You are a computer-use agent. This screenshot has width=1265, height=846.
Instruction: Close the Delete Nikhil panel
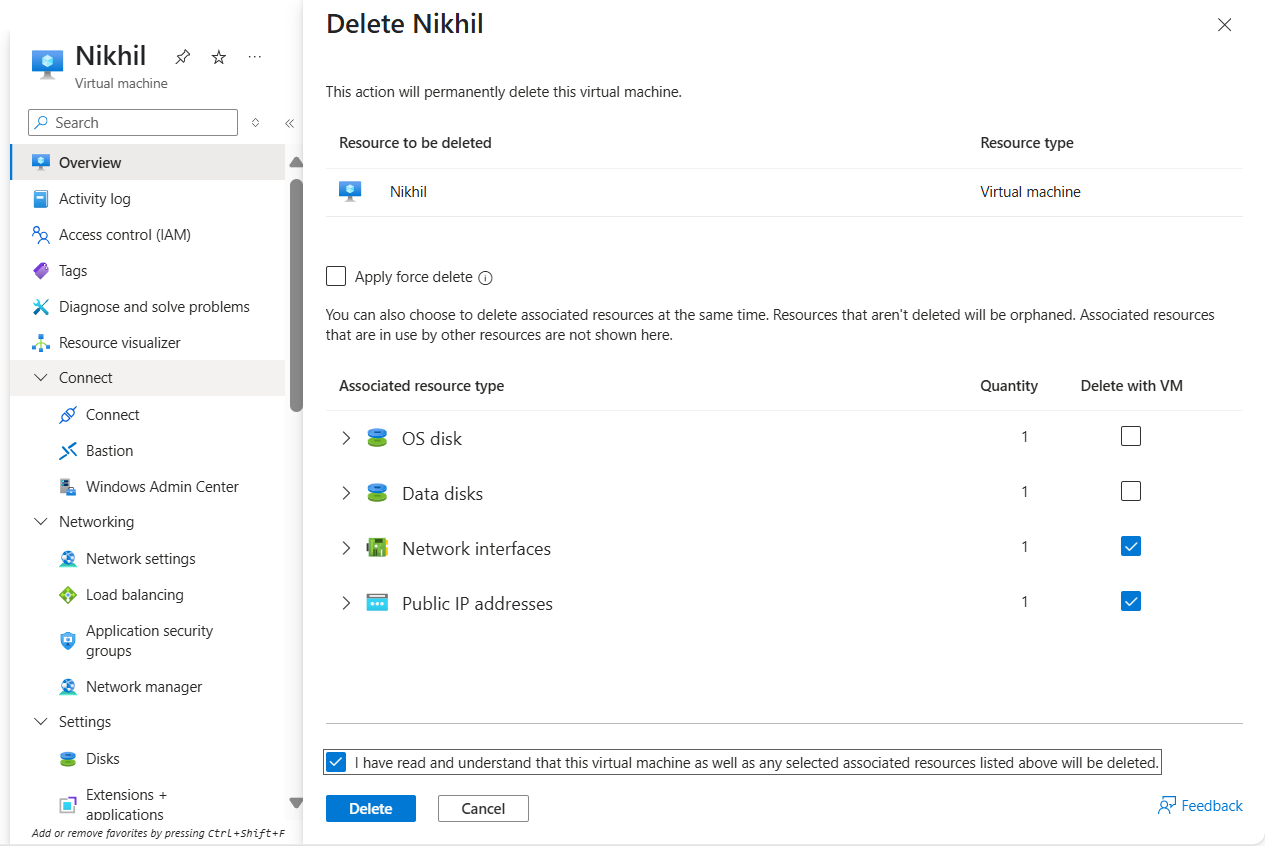coord(1225,25)
